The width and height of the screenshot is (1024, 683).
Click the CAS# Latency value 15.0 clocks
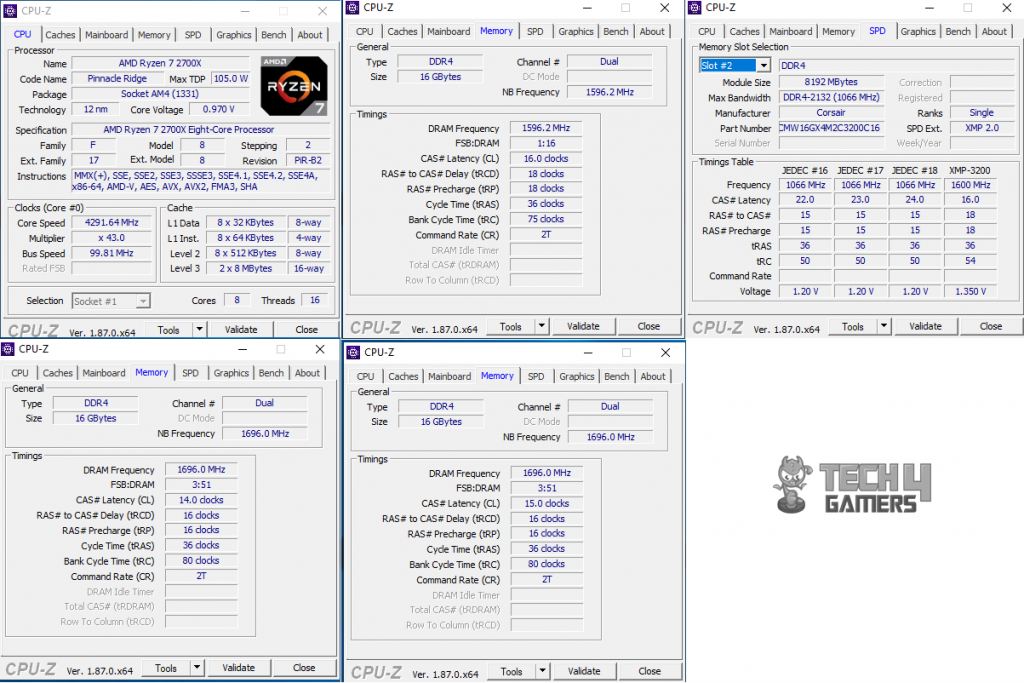[547, 503]
